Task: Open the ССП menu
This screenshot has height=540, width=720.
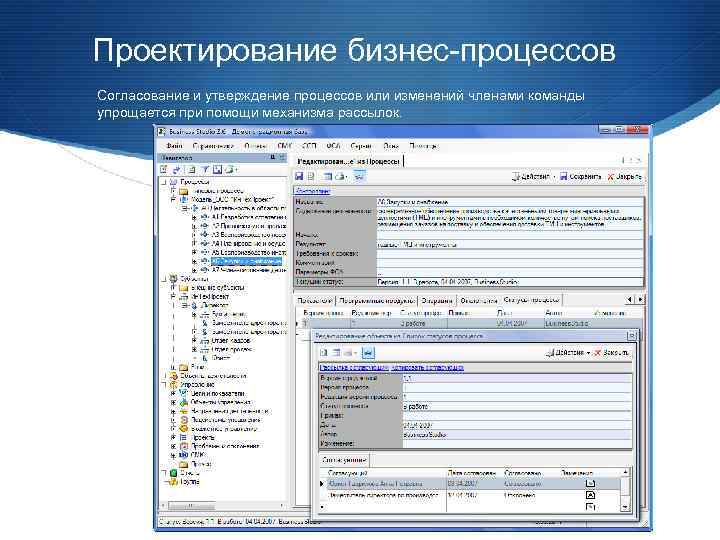Action: 309,146
